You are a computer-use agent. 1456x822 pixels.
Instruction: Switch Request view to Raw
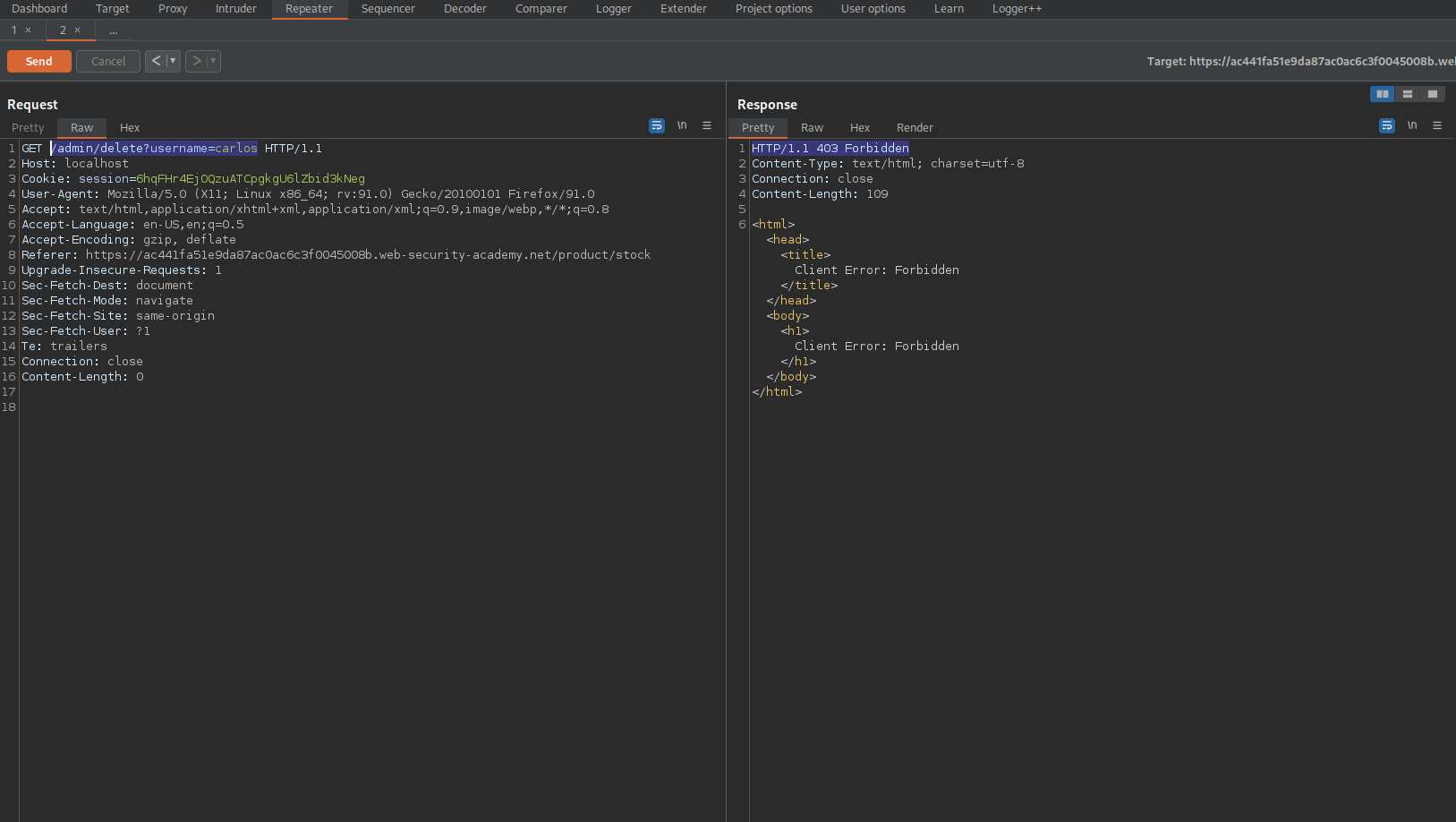click(82, 128)
